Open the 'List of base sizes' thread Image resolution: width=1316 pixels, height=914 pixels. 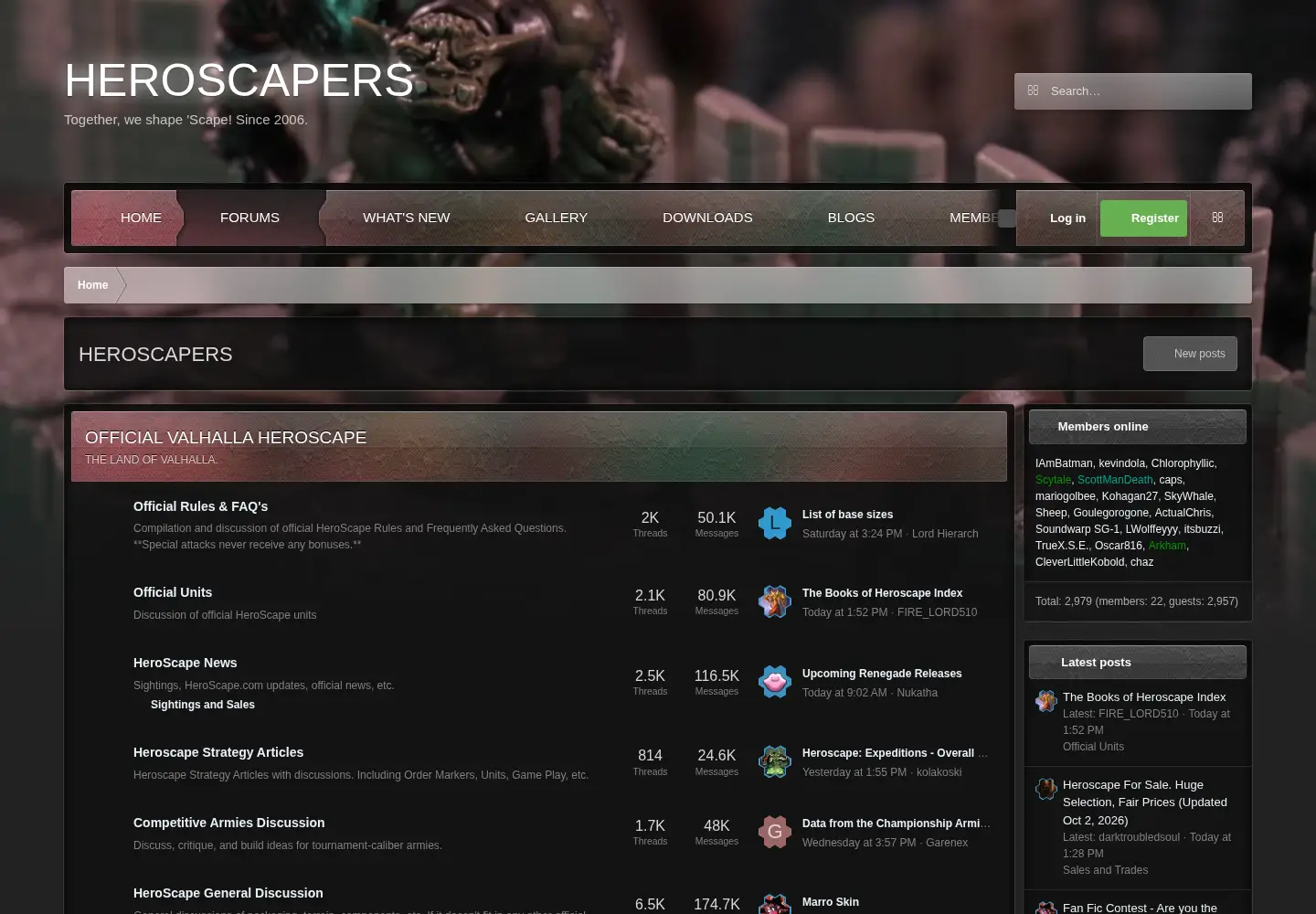(848, 515)
